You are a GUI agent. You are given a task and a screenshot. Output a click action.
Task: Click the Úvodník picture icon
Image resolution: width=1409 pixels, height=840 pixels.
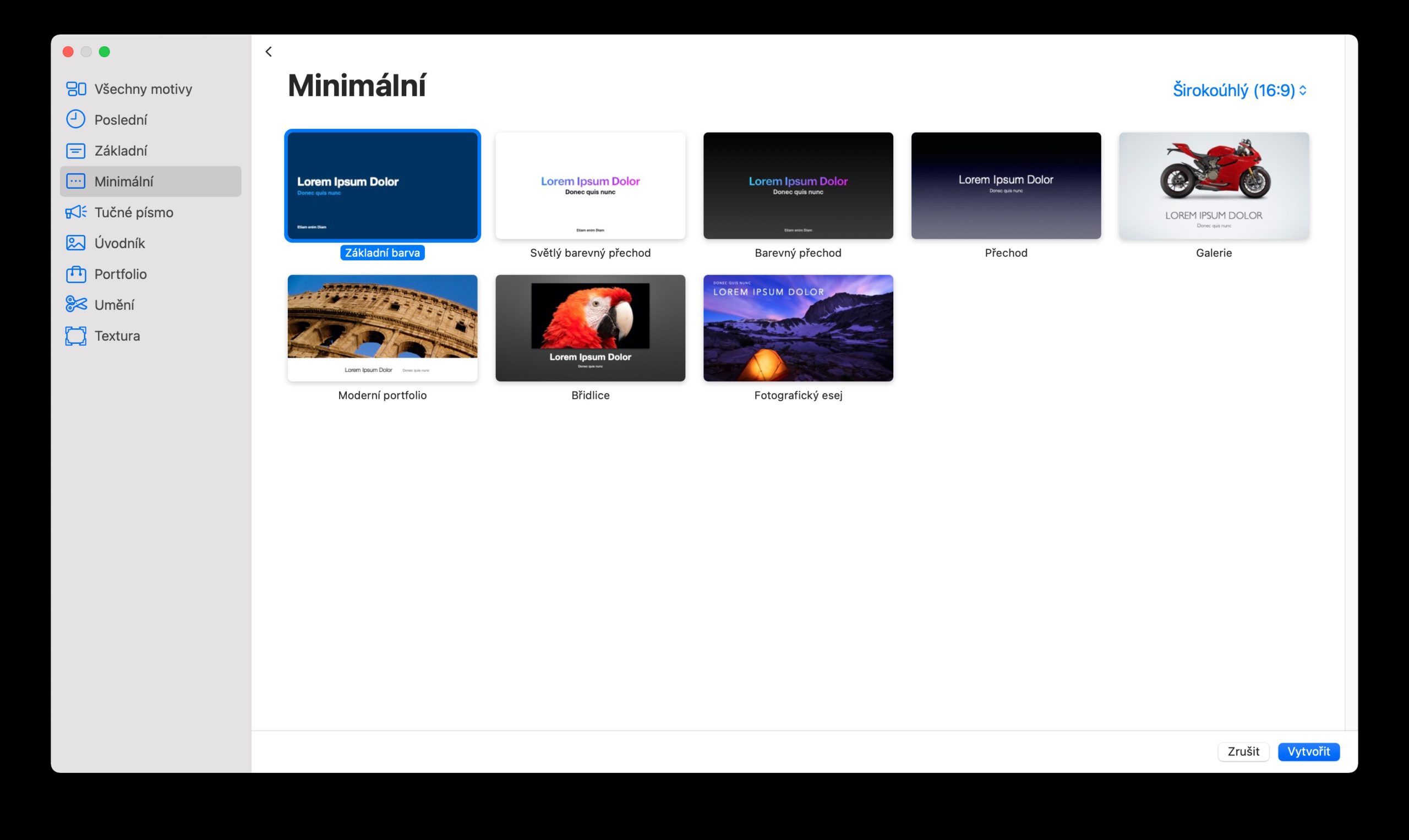click(x=76, y=243)
